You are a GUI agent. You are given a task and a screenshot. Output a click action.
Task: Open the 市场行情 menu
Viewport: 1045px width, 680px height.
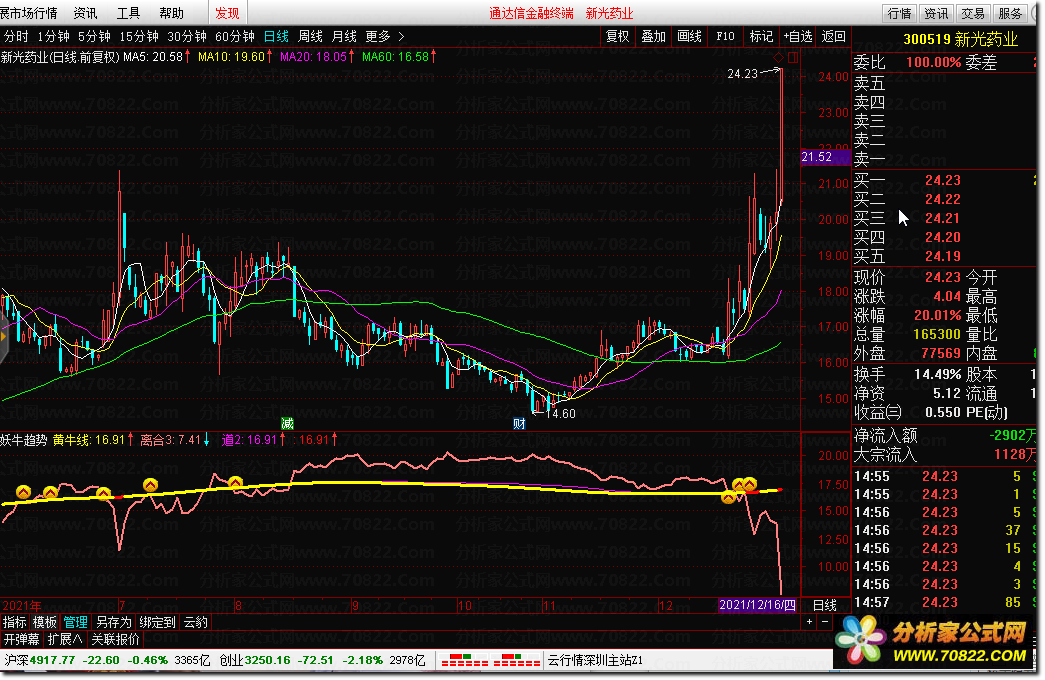pyautogui.click(x=29, y=13)
